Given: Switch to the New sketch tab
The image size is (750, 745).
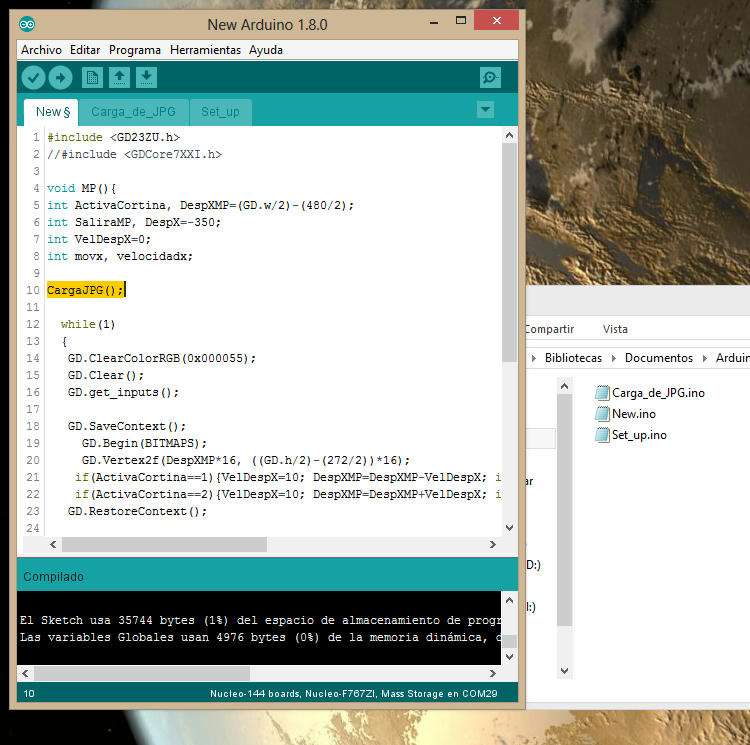Looking at the screenshot, I should point(51,112).
